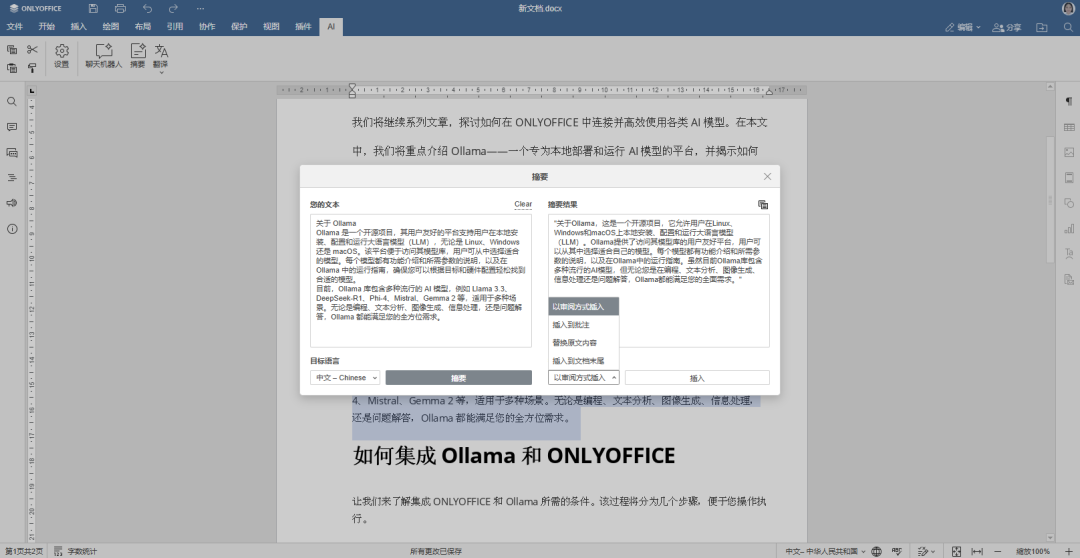Click the 分享 share button

pos(1006,28)
